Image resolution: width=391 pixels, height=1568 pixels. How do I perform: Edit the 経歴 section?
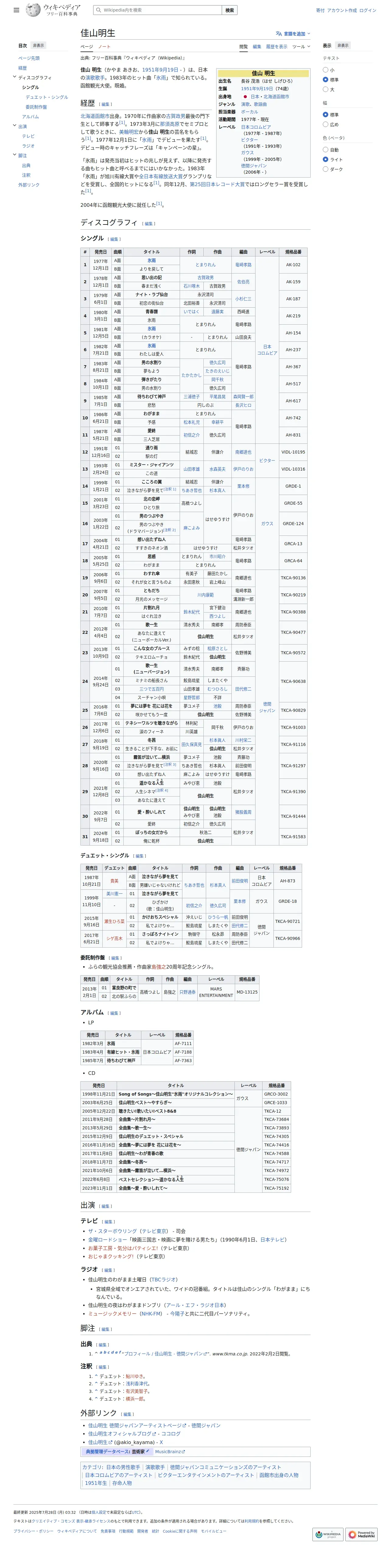[105, 104]
